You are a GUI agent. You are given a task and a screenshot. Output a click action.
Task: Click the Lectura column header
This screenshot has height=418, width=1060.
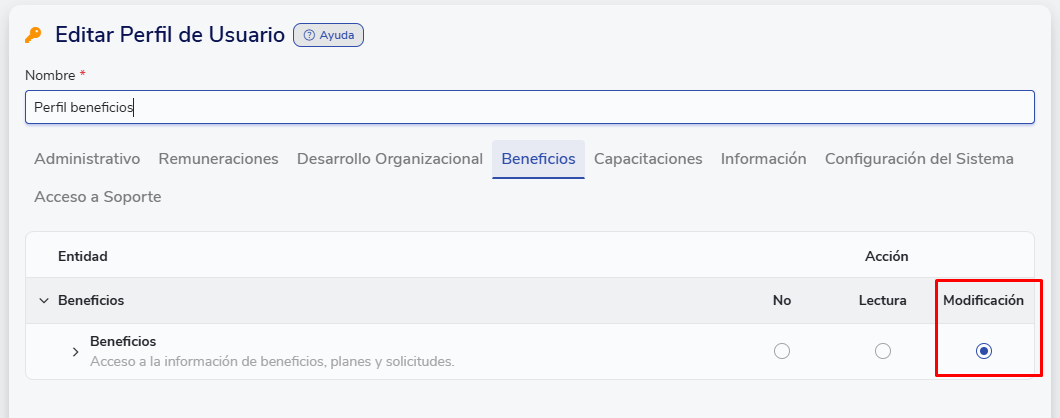tap(882, 300)
